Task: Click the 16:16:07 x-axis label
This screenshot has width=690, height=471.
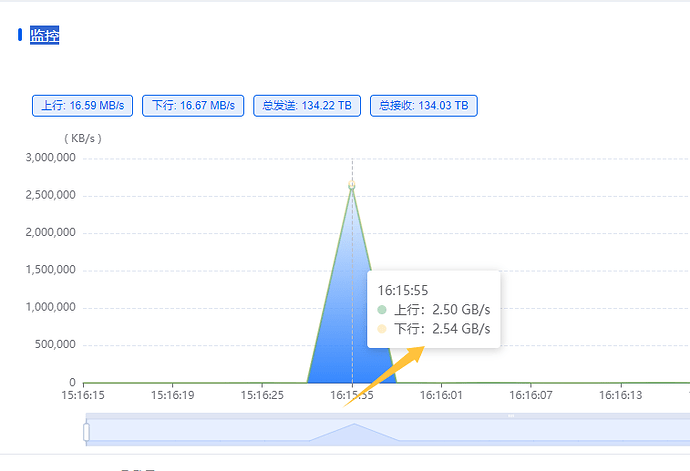Action: point(531,395)
